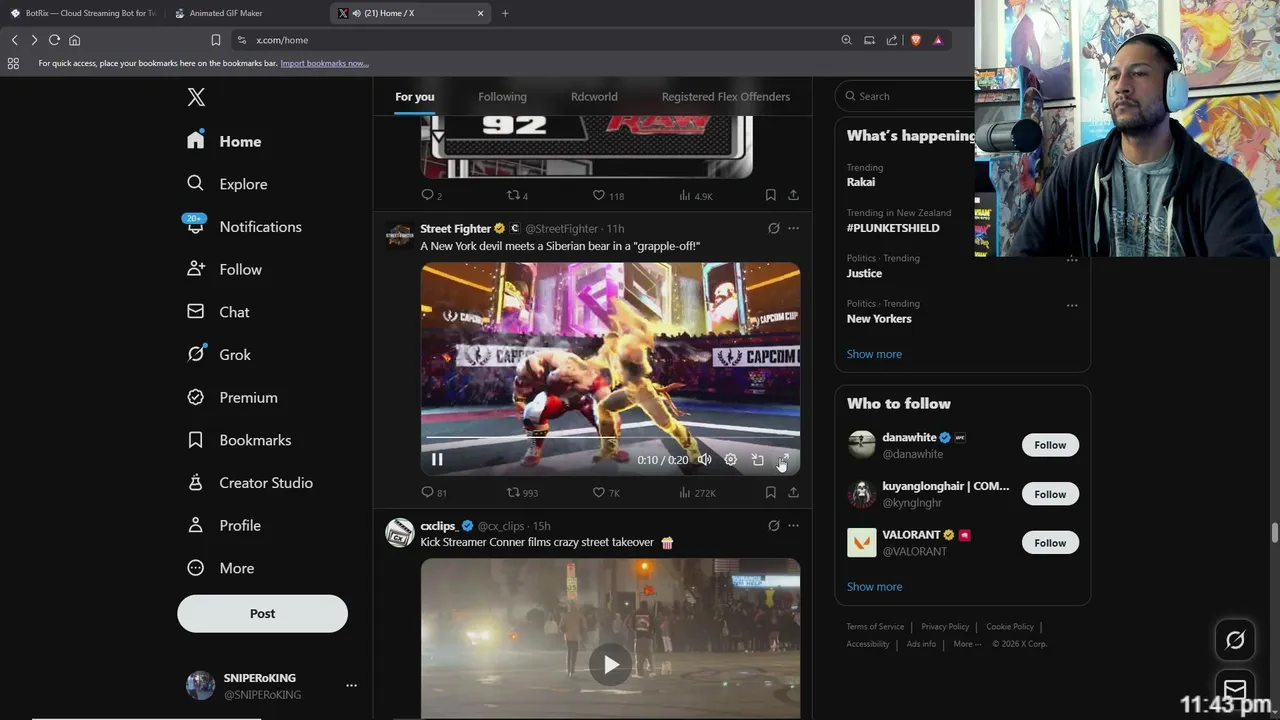Open the Premium page
This screenshot has height=720, width=1280.
click(232, 397)
